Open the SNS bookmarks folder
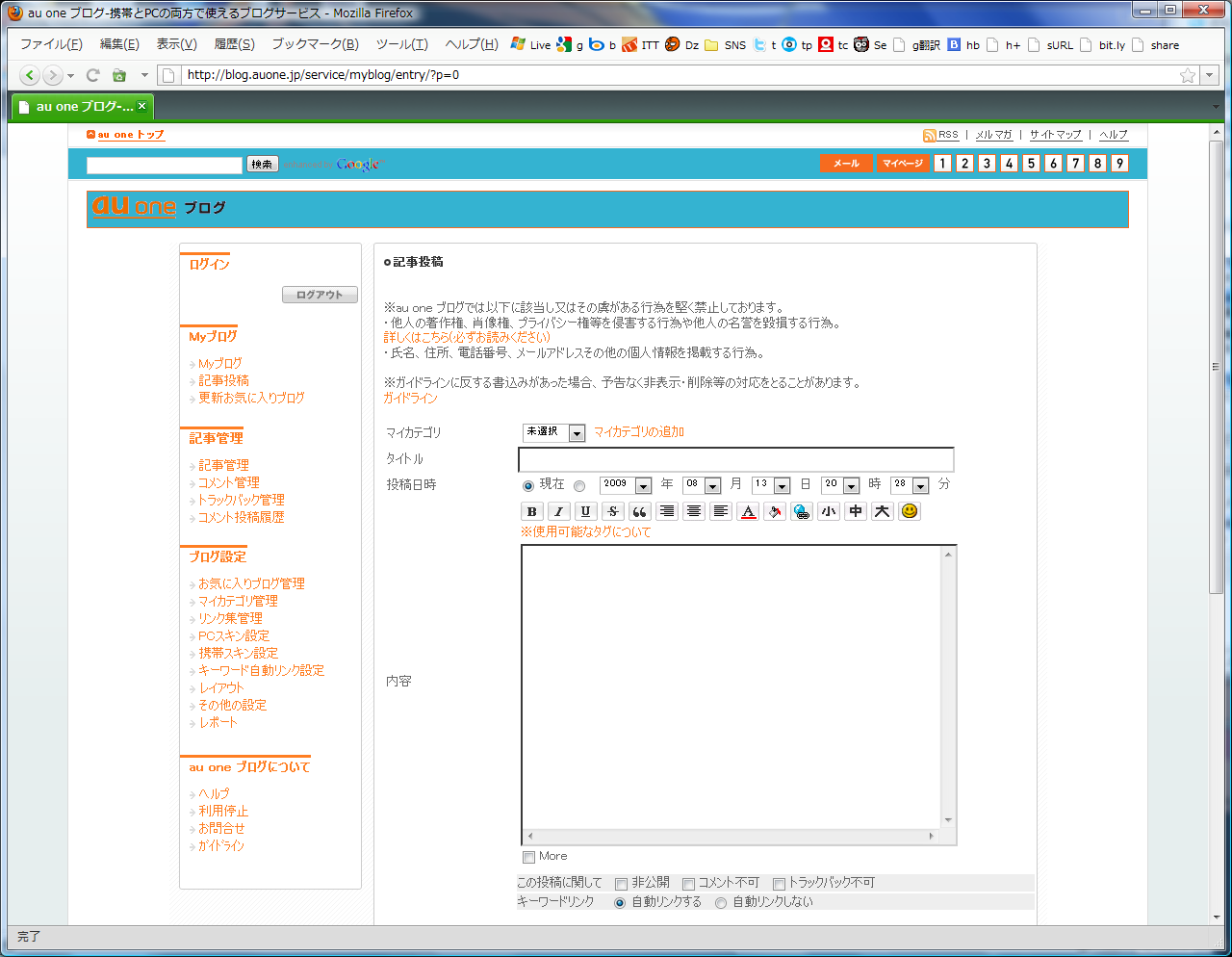1232x957 pixels. coord(725,44)
